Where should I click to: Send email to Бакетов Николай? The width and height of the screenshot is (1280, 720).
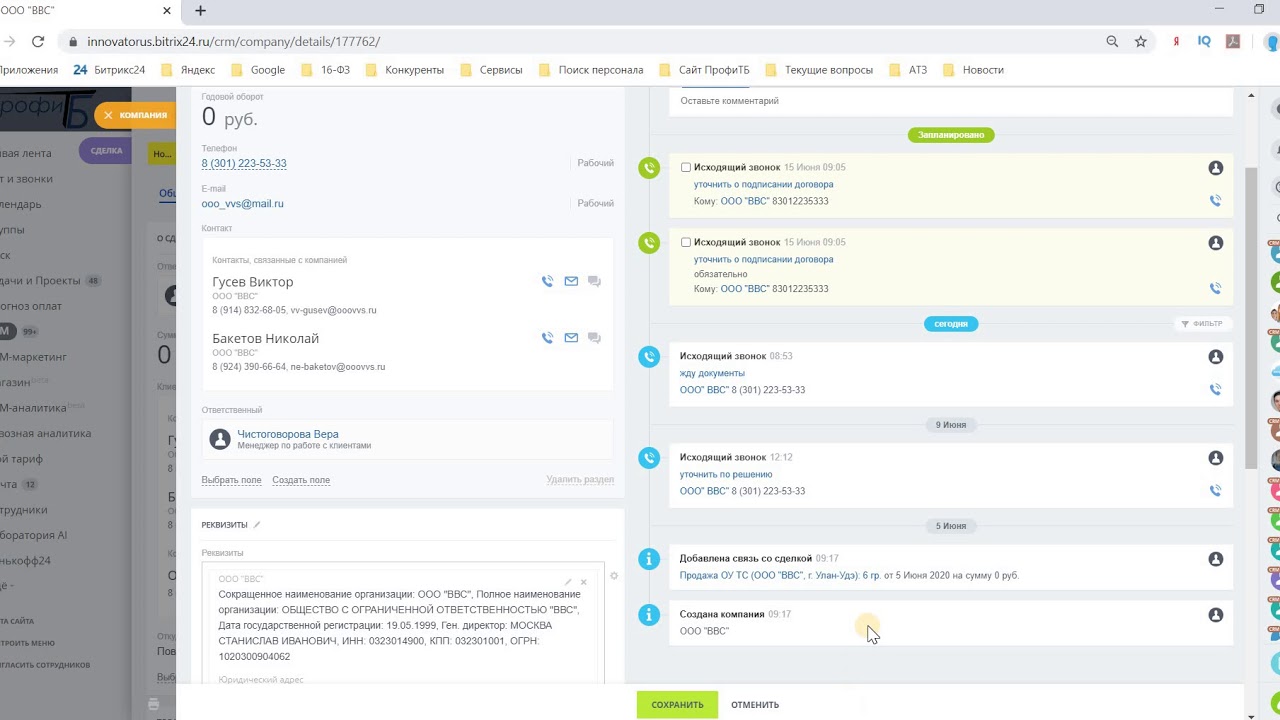click(571, 338)
